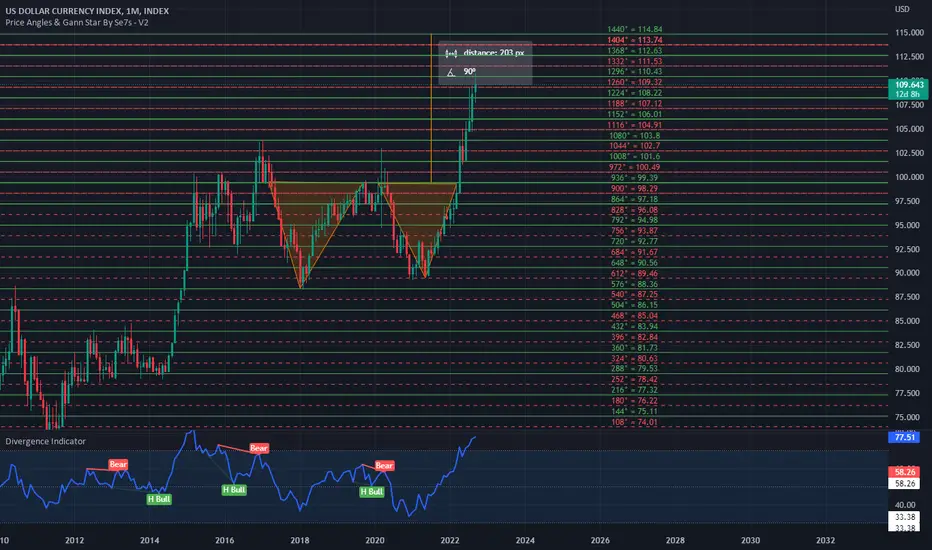
Task: Select the H Bull label near 2016
Action: [234, 490]
